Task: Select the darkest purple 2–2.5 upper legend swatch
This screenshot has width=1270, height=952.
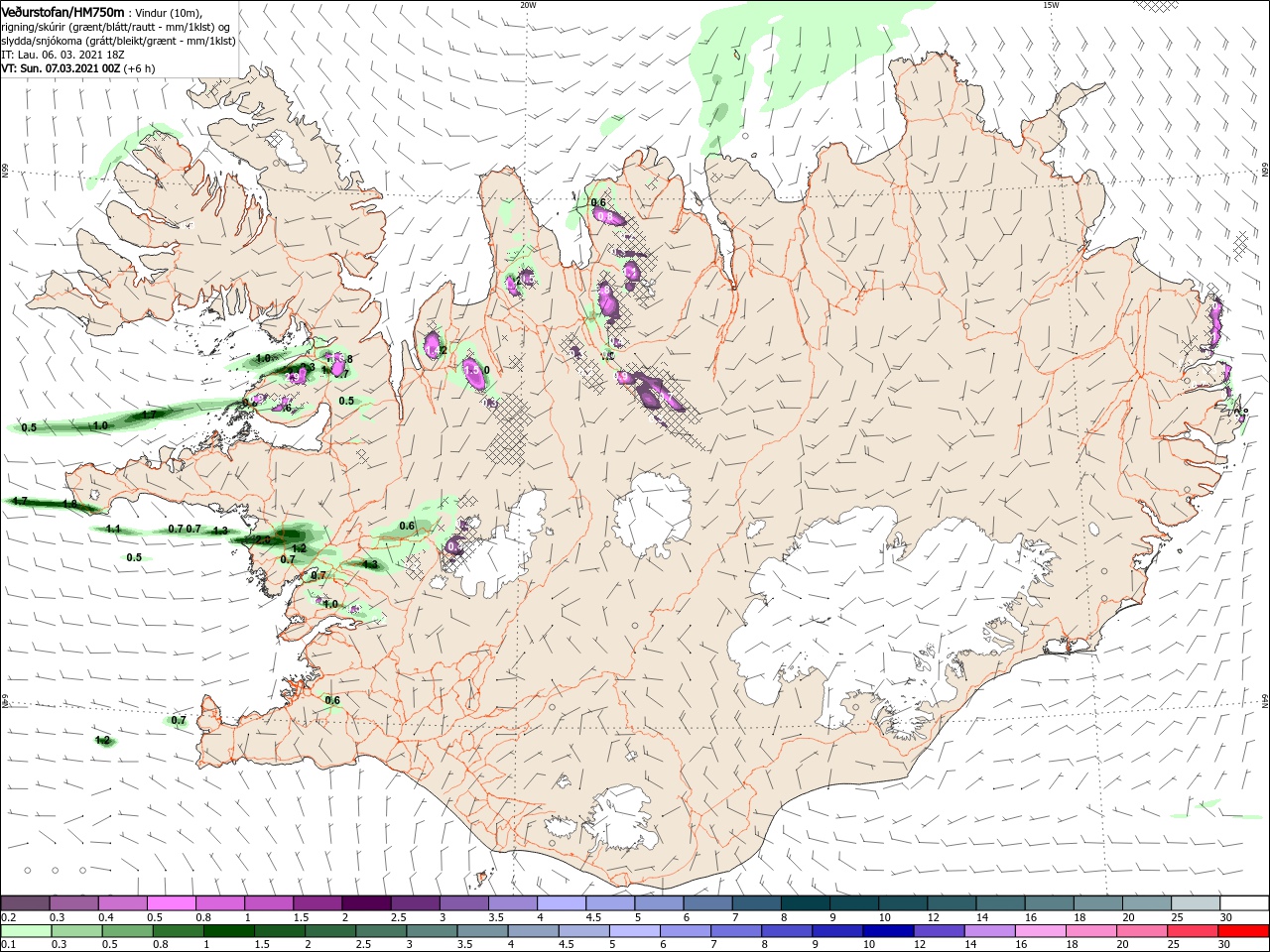Action: point(366,903)
